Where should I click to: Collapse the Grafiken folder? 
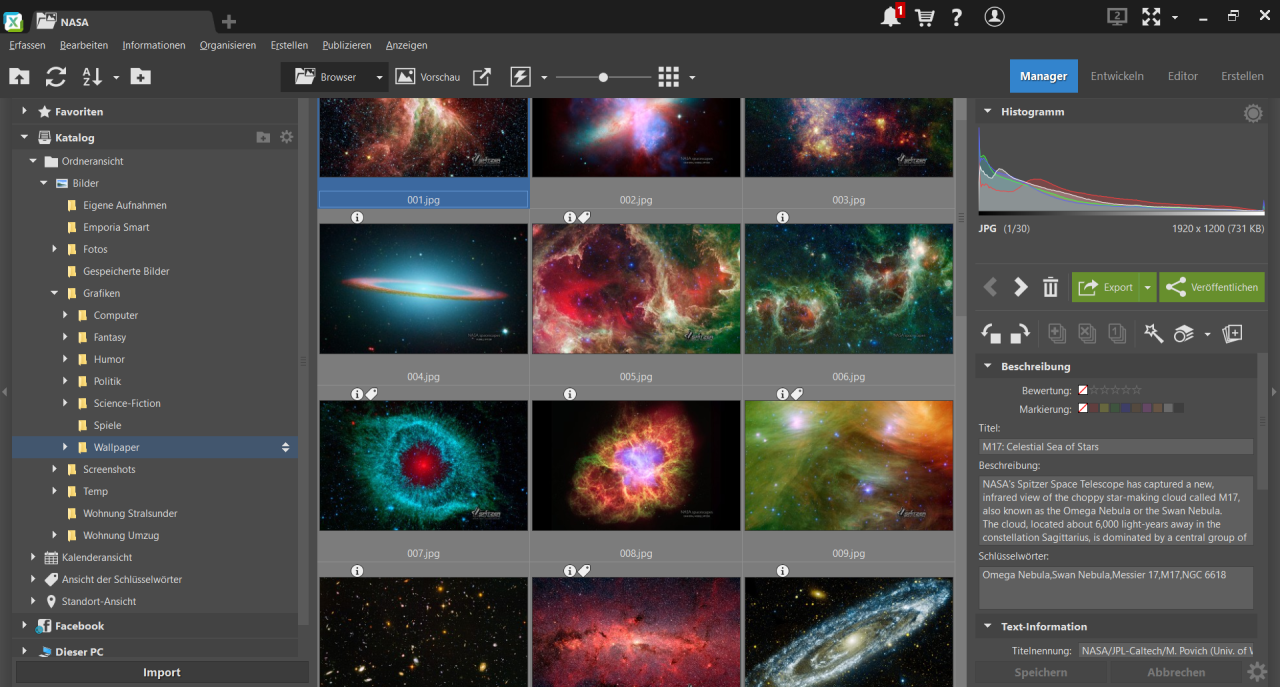point(55,293)
